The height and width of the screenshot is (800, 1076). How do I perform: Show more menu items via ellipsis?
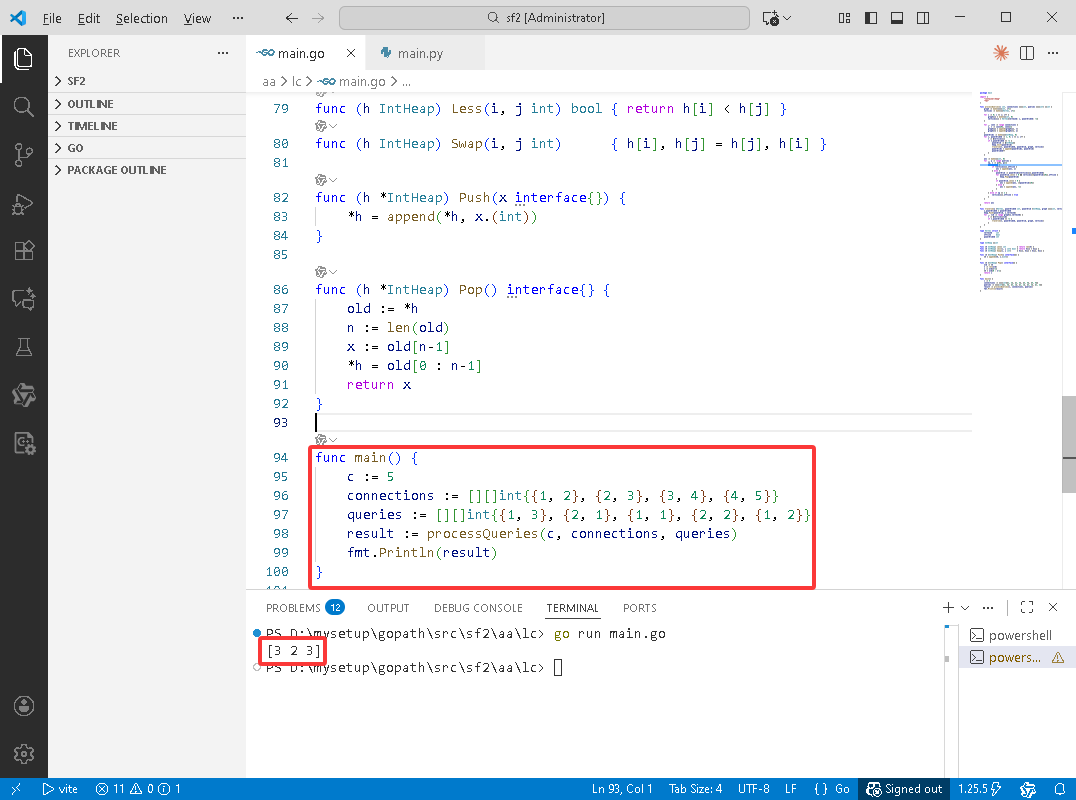pyautogui.click(x=237, y=18)
